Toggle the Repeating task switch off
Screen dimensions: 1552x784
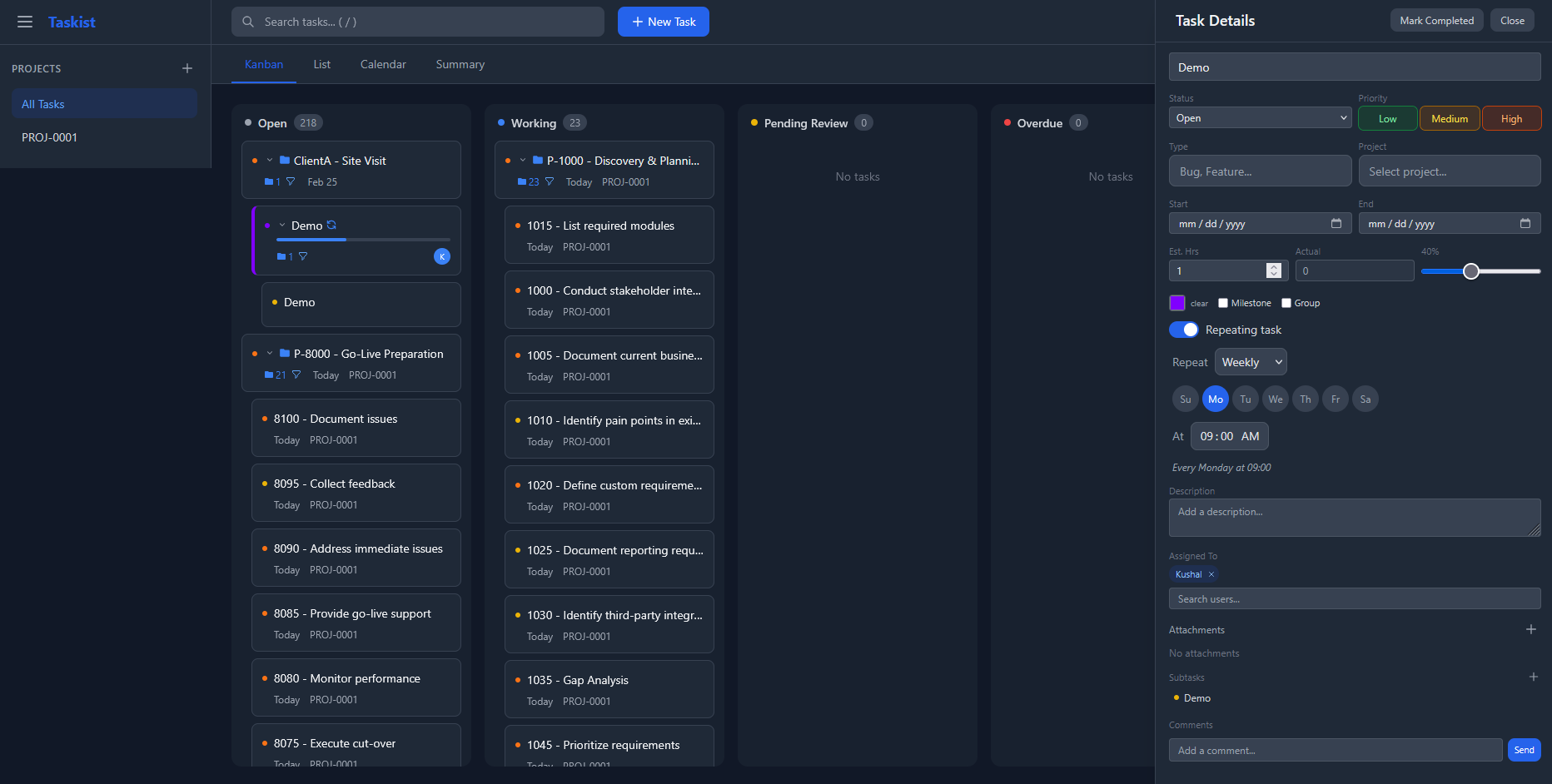point(1184,330)
